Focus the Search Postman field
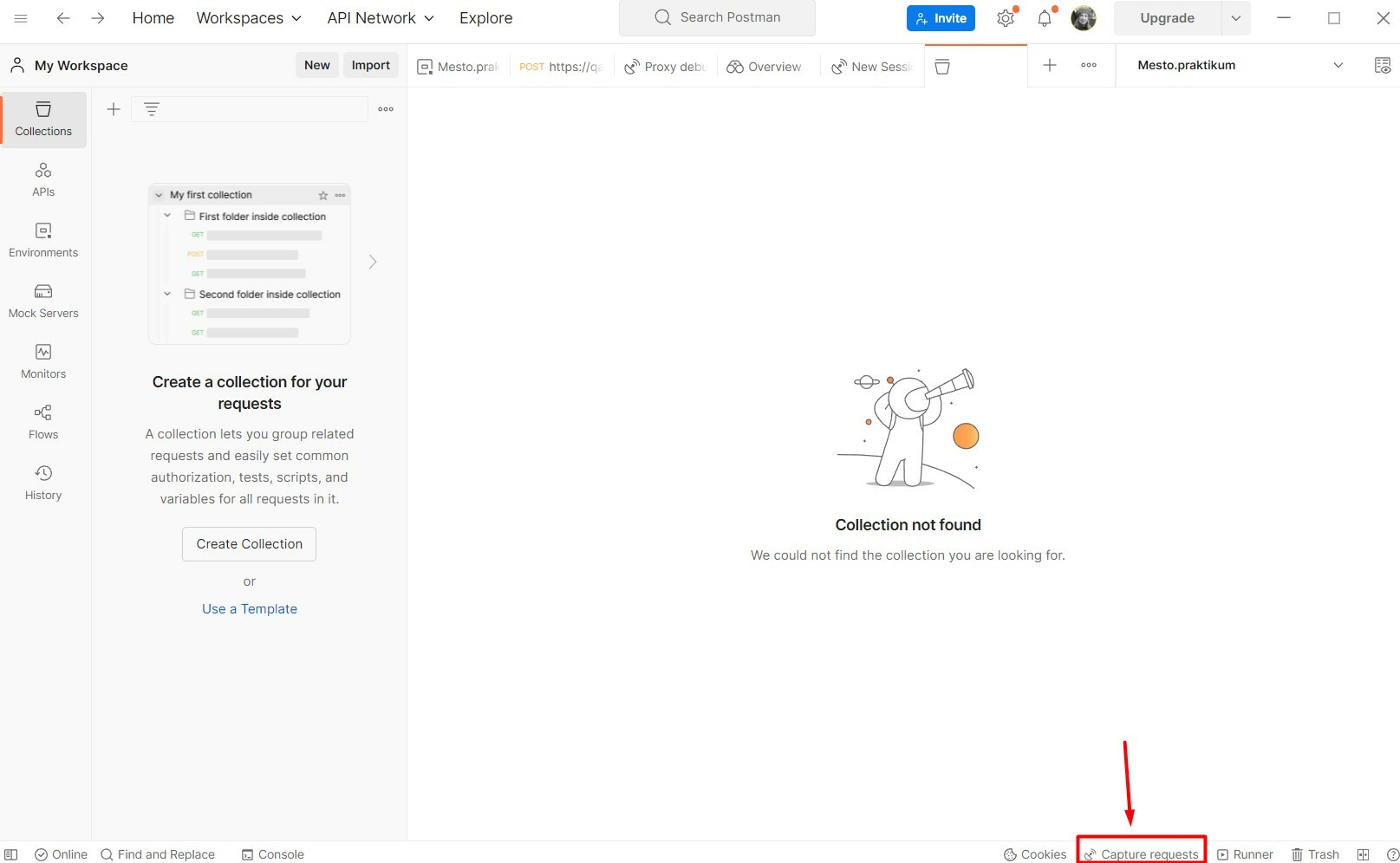The height and width of the screenshot is (863, 1400). (717, 18)
